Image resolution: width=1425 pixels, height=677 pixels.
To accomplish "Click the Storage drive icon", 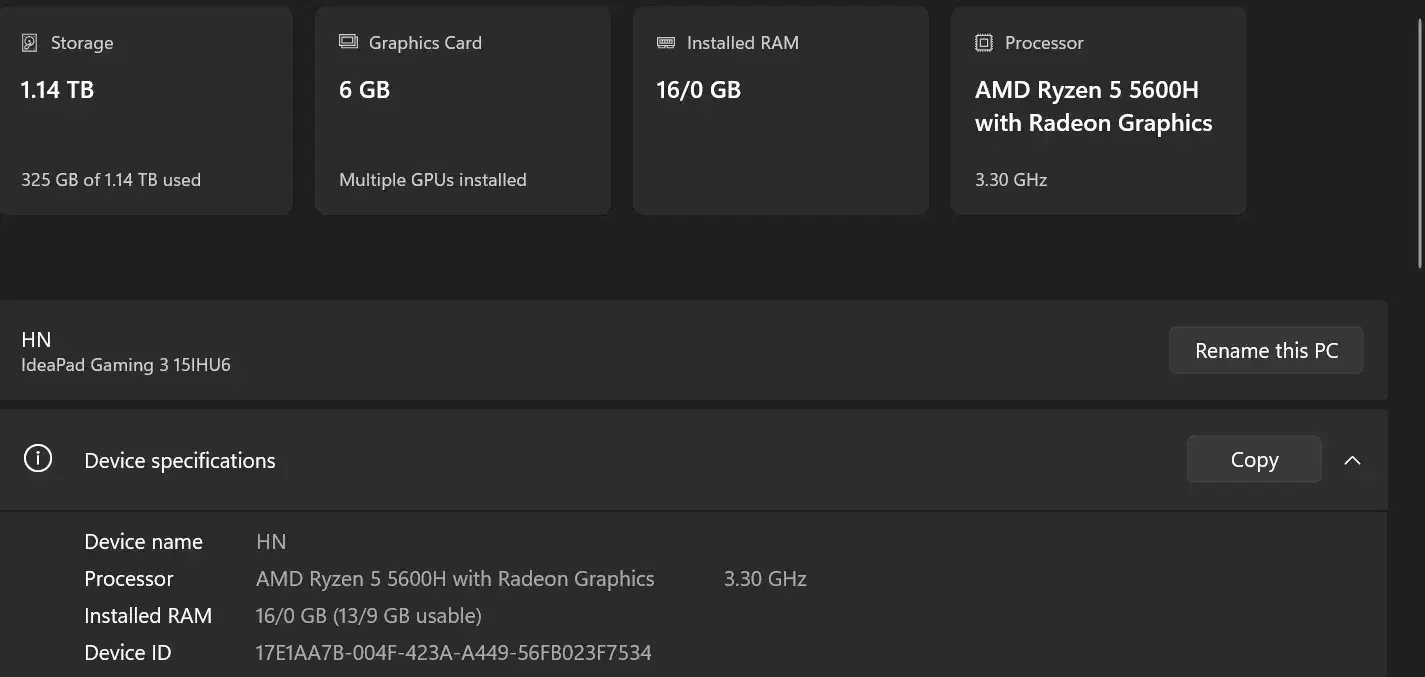I will point(30,43).
